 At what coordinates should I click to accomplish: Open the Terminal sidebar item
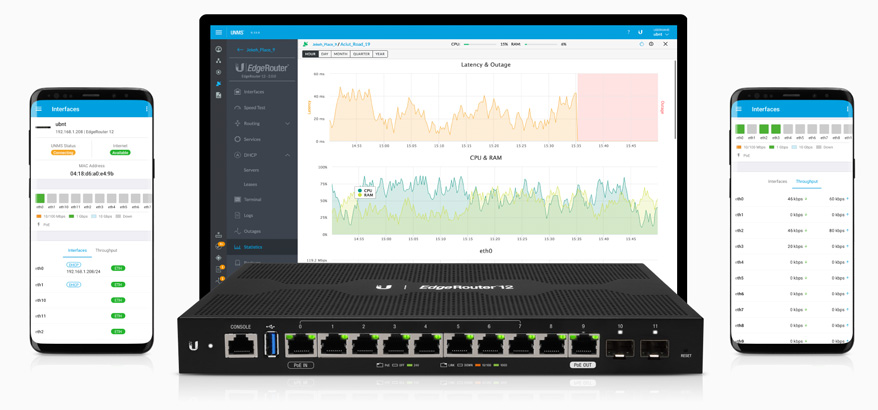(252, 199)
